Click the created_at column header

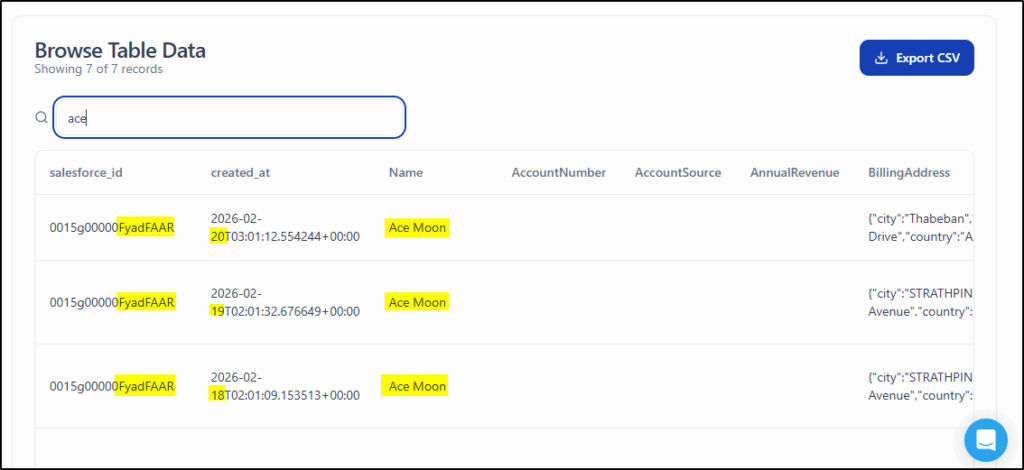240,172
